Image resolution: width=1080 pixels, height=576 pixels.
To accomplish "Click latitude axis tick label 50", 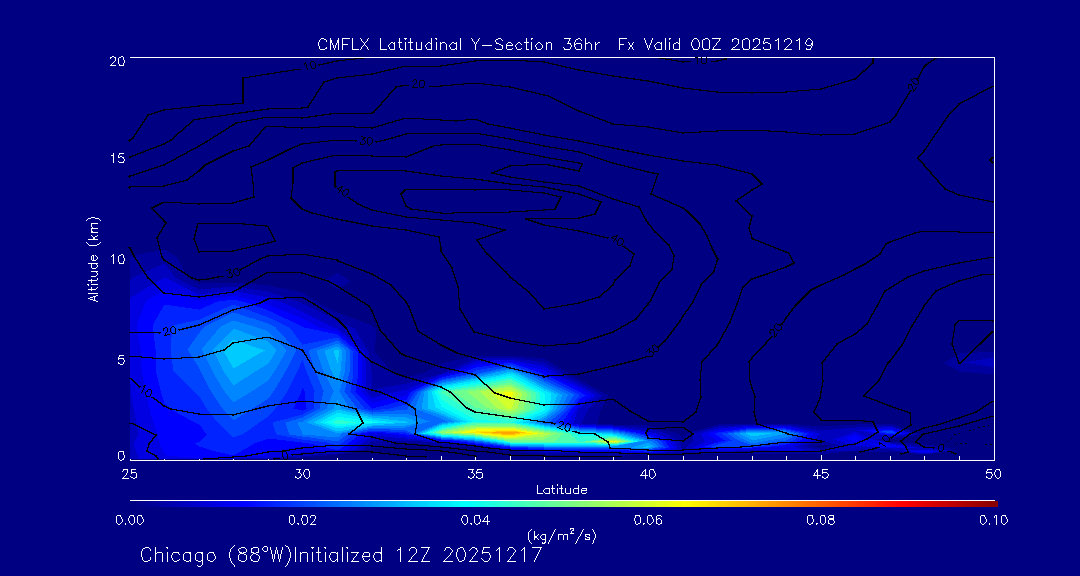I will pos(994,473).
